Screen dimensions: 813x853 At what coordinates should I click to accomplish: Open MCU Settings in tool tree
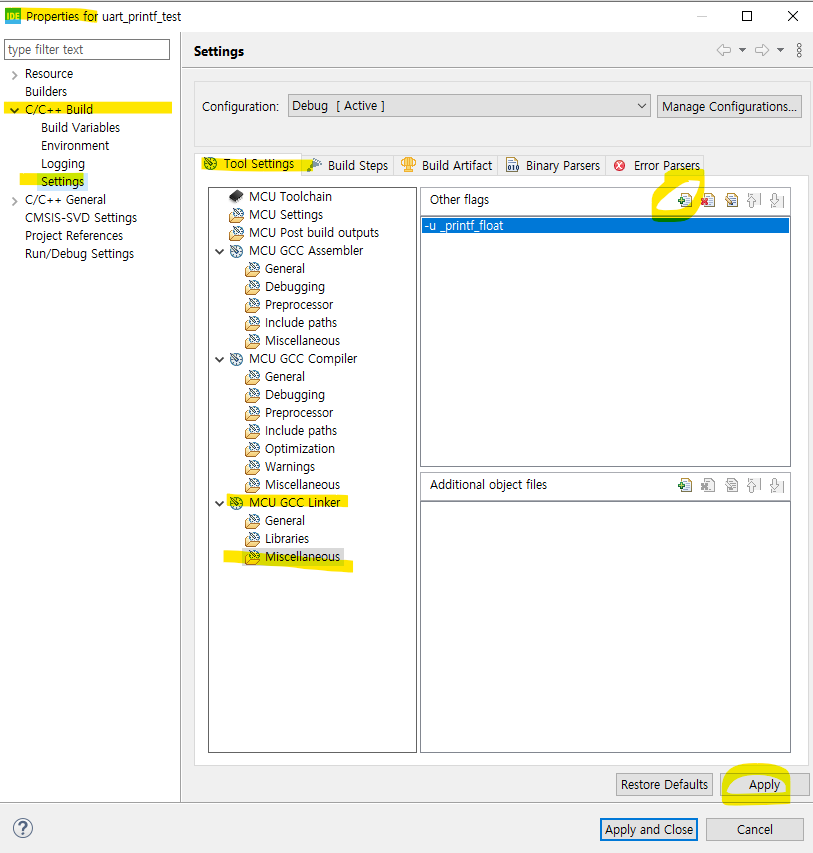[276, 214]
